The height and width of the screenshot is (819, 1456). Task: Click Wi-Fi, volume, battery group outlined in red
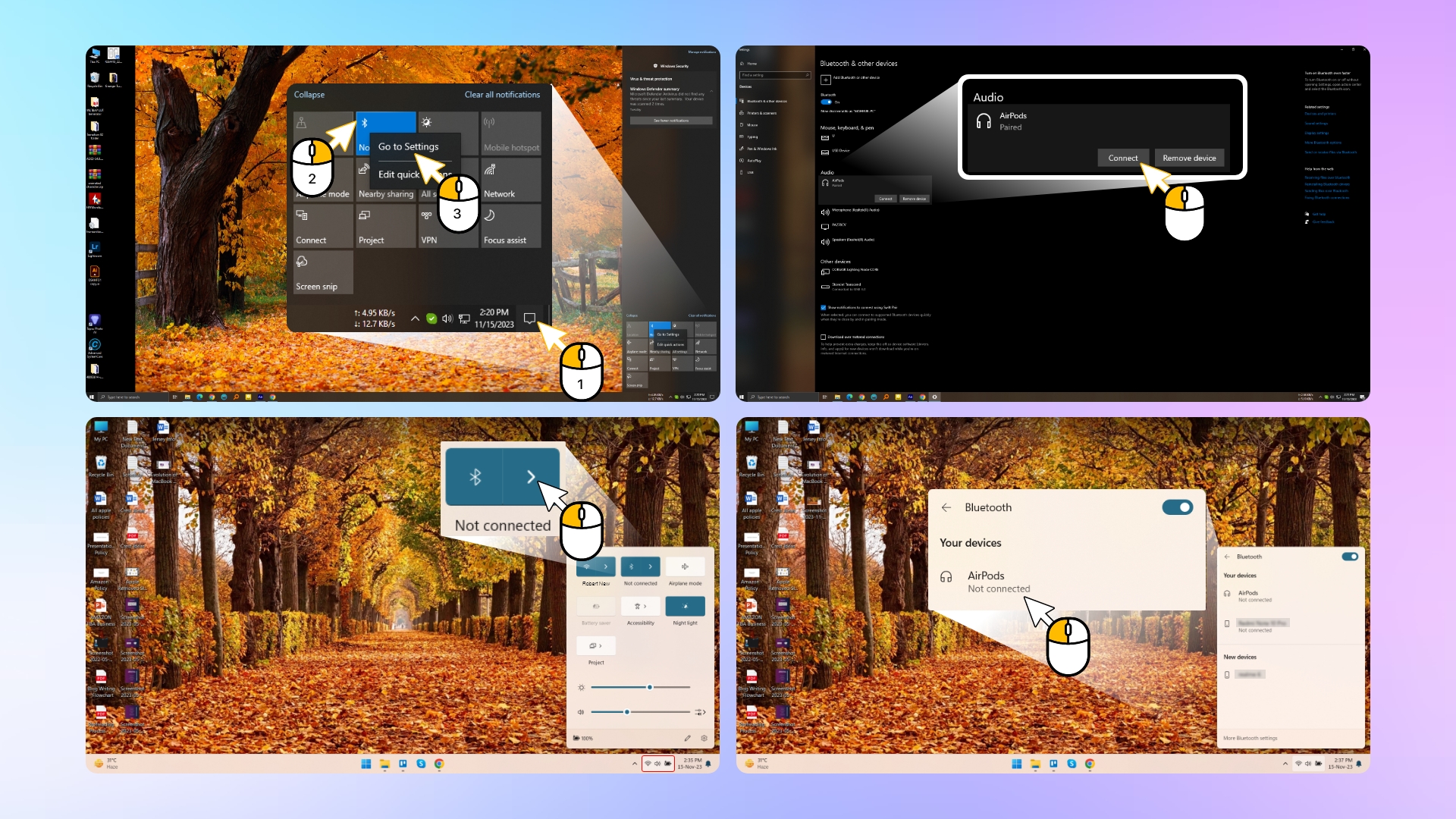657,764
